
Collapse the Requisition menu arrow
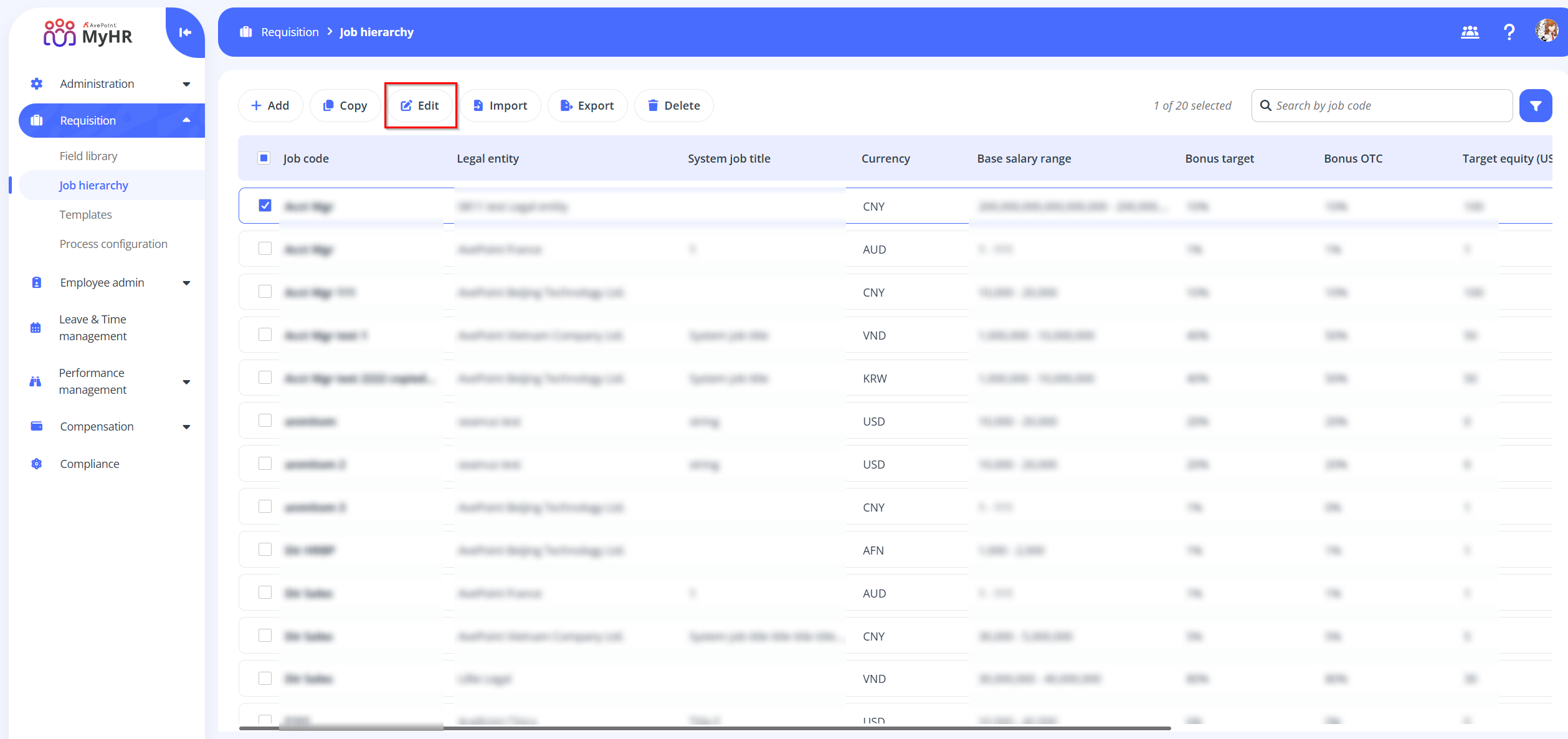186,120
